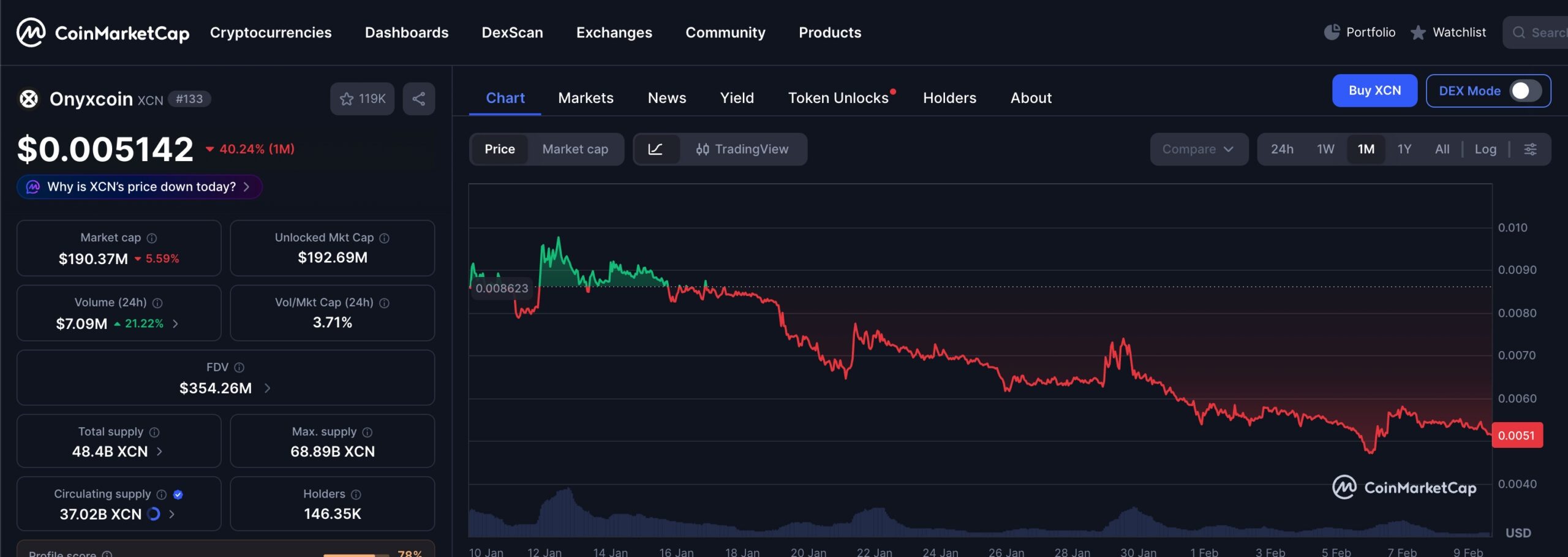Click the 0.008623 opening price label
Screen dimensions: 1568x557
pyautogui.click(x=502, y=288)
